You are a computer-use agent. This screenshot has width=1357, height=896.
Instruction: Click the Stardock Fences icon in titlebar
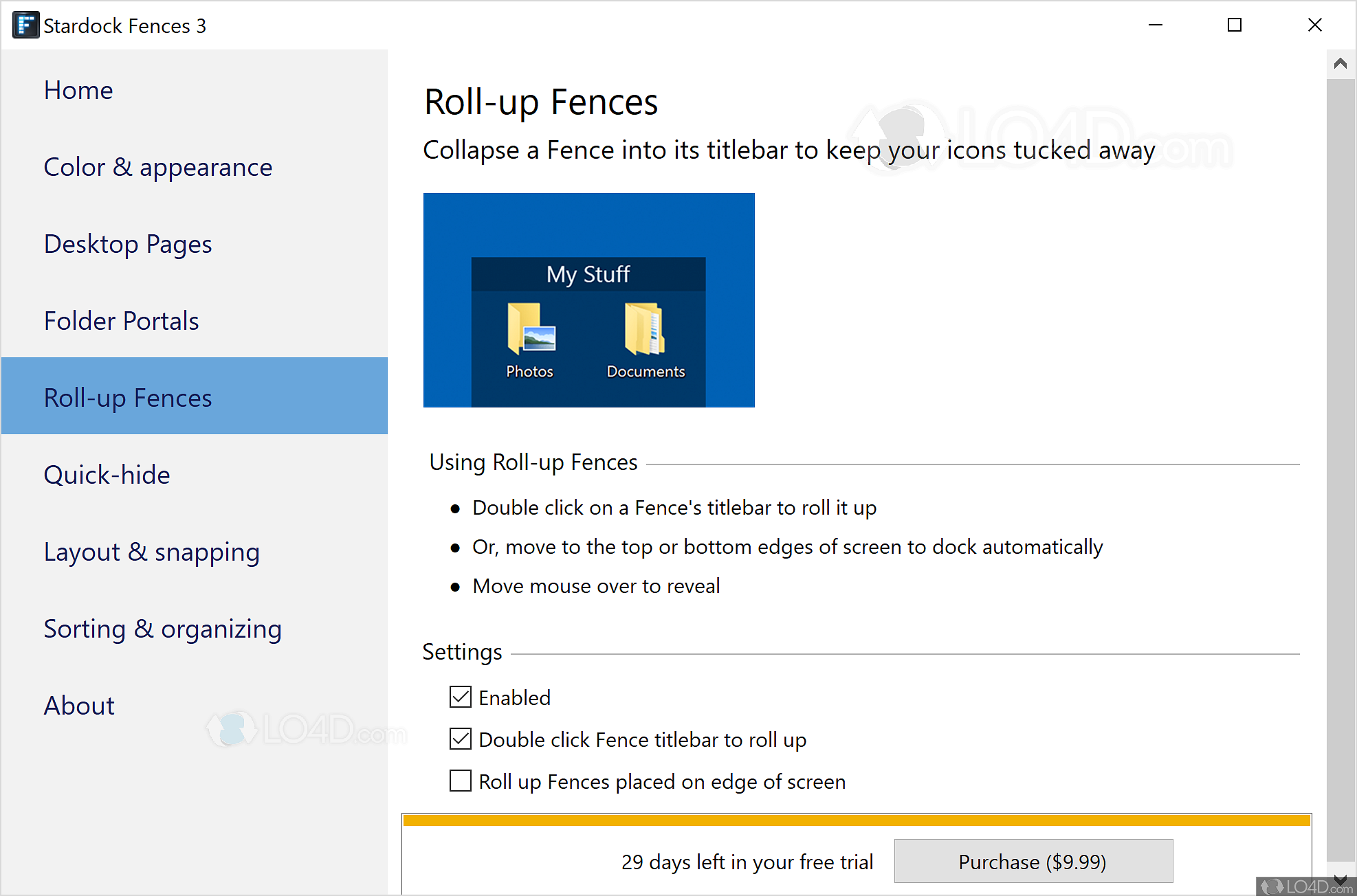[x=25, y=25]
